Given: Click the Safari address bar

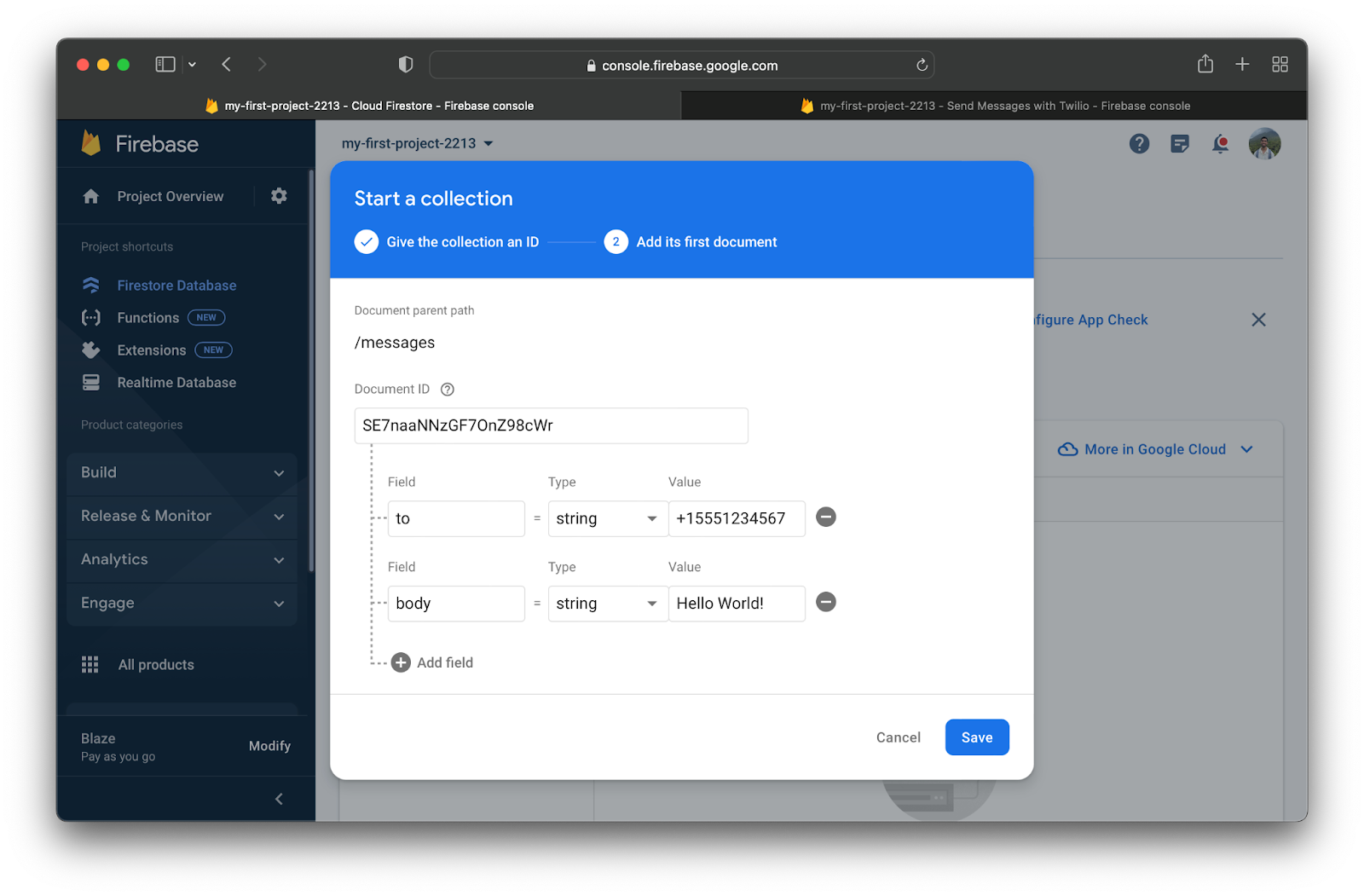Looking at the screenshot, I should 682,65.
